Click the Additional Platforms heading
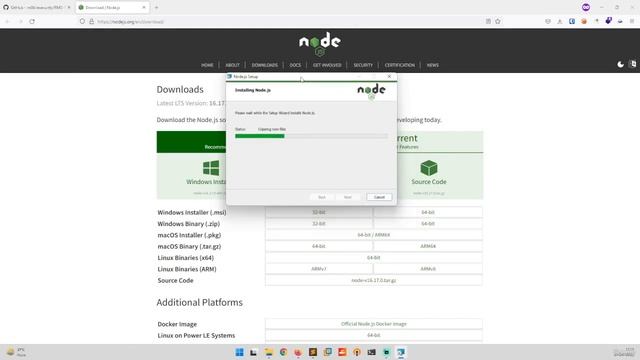The width and height of the screenshot is (640, 360). tap(200, 302)
